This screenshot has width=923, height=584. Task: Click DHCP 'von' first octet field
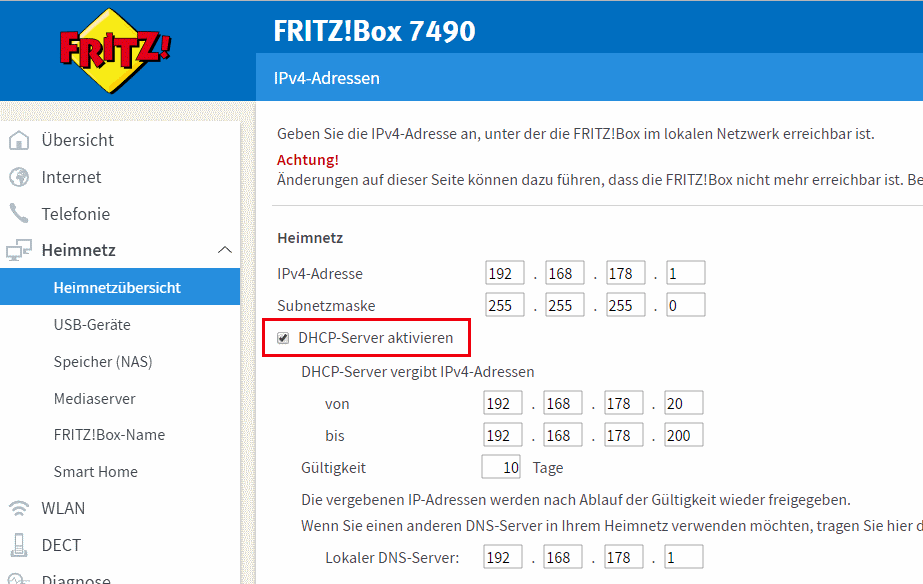(503, 403)
